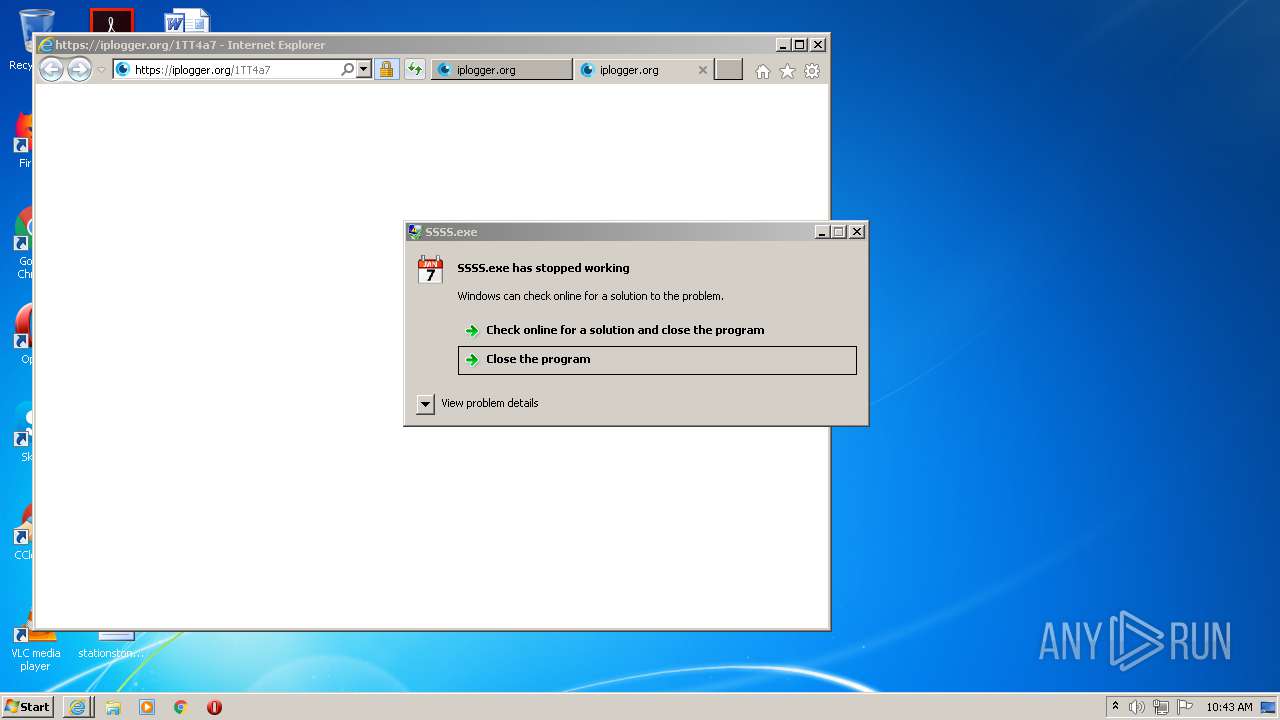Open the recent pages dropdown arrow
1280x720 pixels.
(x=101, y=70)
